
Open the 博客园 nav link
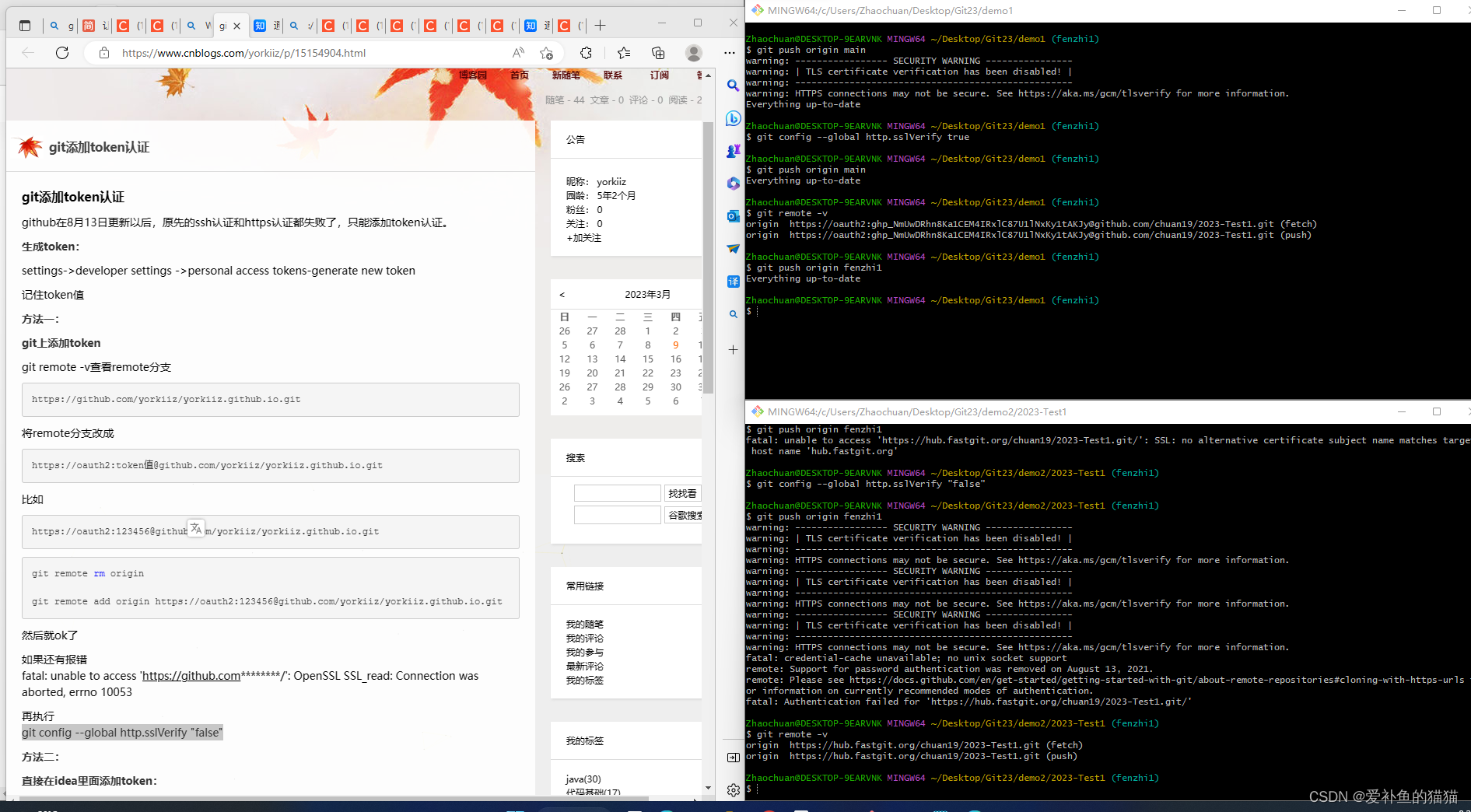pos(472,75)
